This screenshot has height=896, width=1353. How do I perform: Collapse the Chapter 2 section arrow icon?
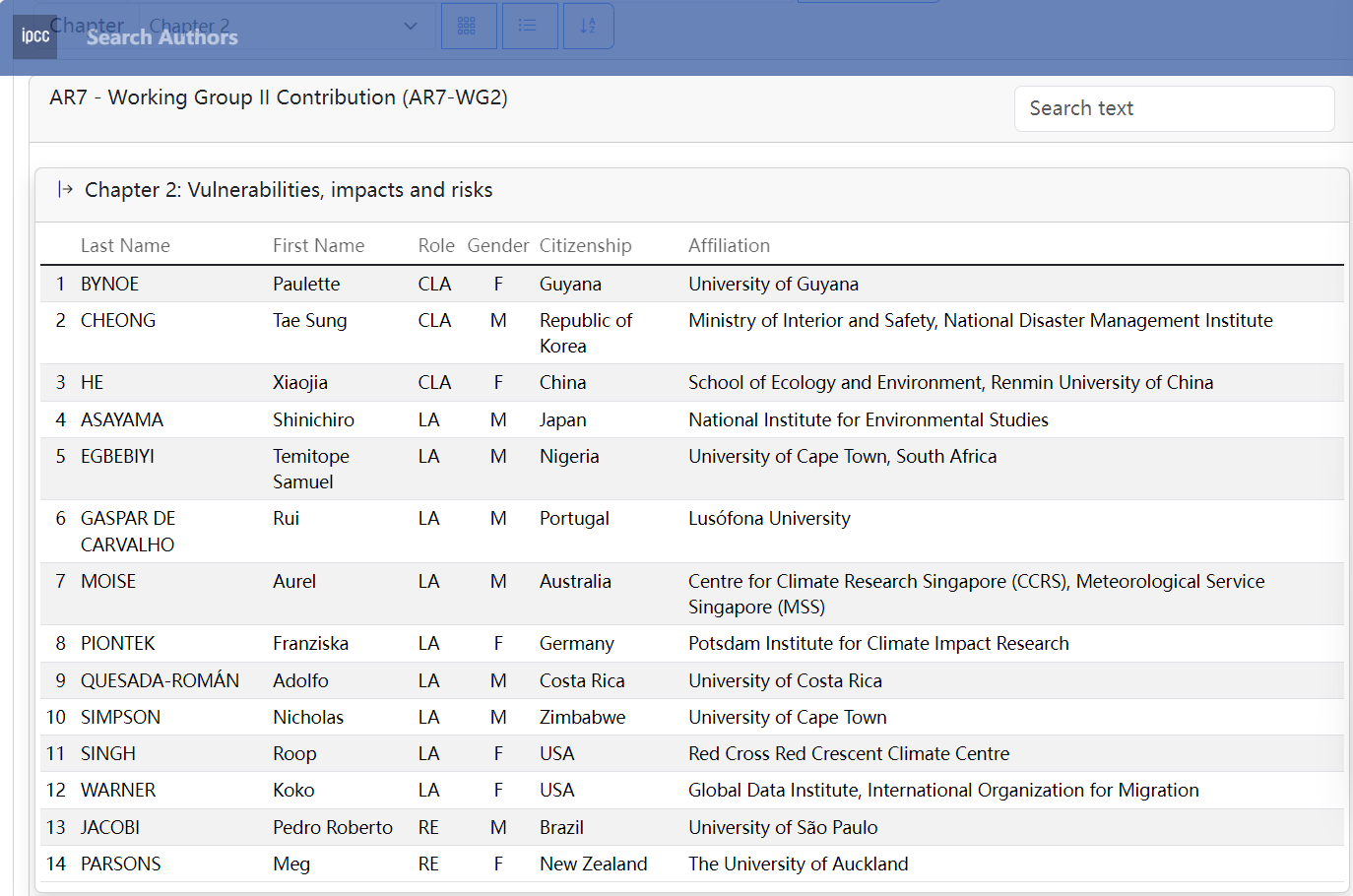click(65, 189)
